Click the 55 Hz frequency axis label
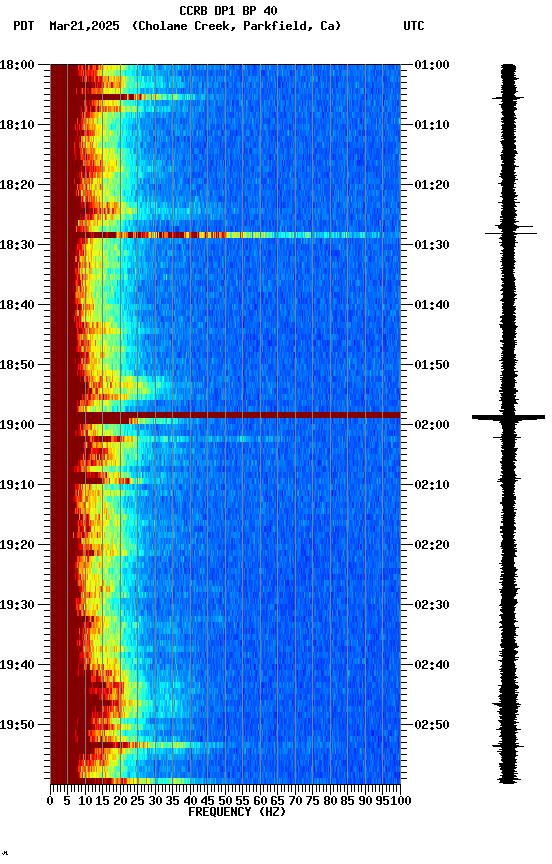The image size is (552, 864). click(242, 801)
